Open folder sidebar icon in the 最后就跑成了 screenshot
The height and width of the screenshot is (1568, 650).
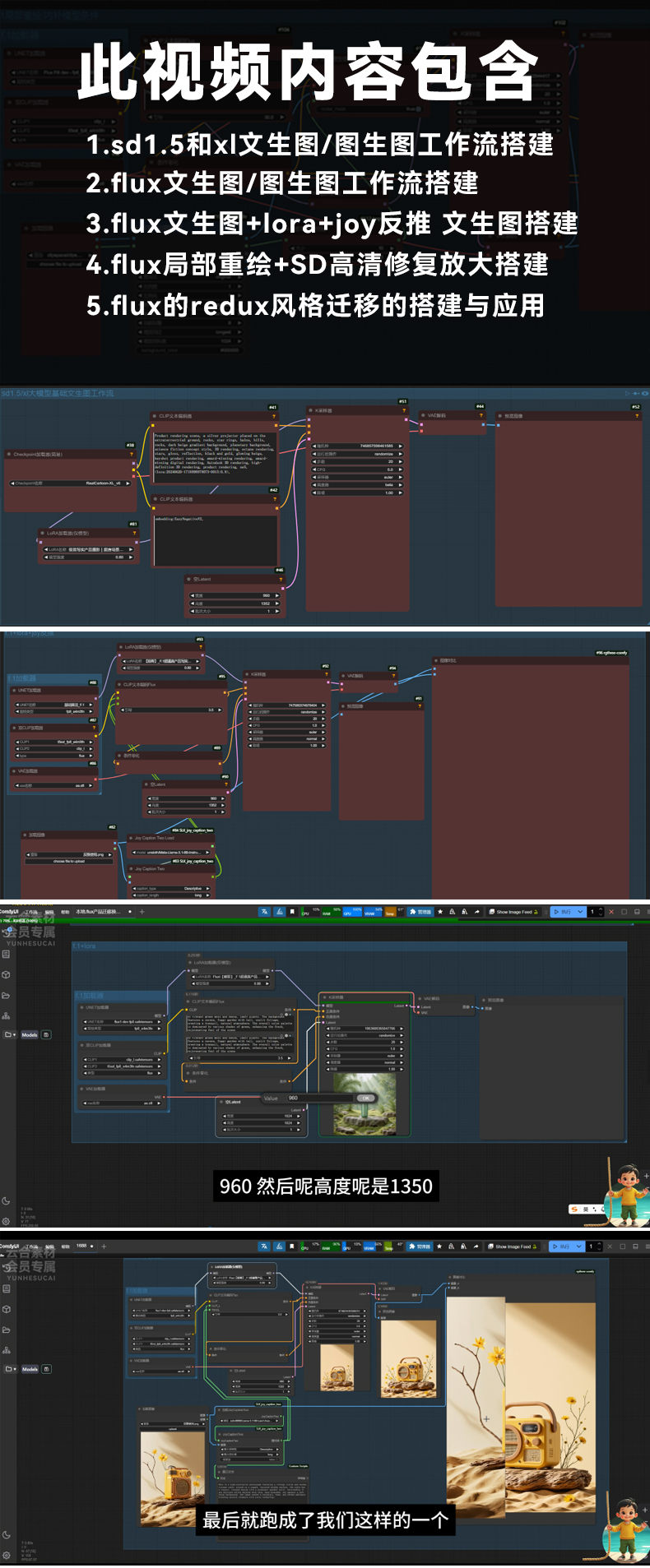pos(7,1330)
